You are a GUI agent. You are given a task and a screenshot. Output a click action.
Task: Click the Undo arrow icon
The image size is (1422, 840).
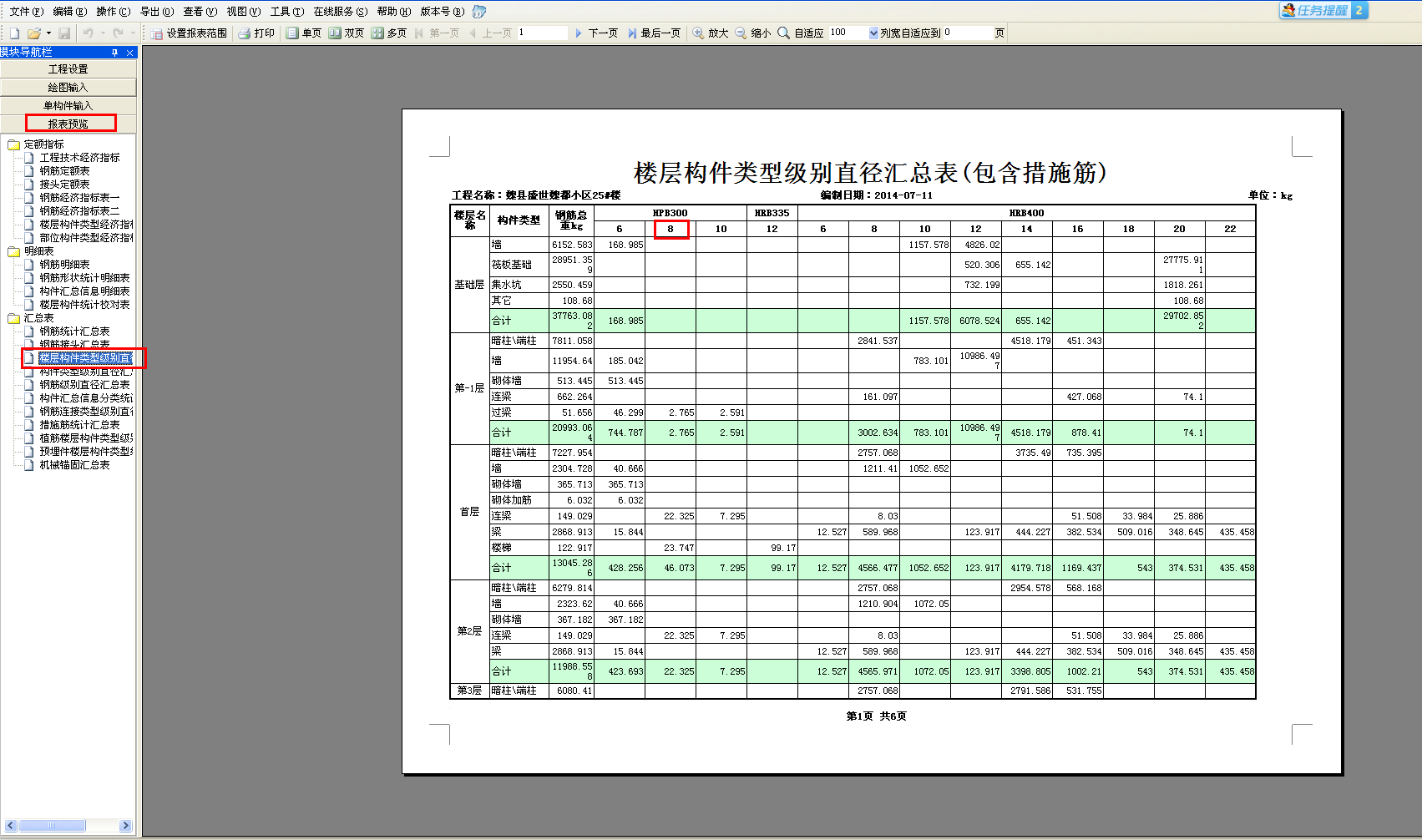[89, 33]
